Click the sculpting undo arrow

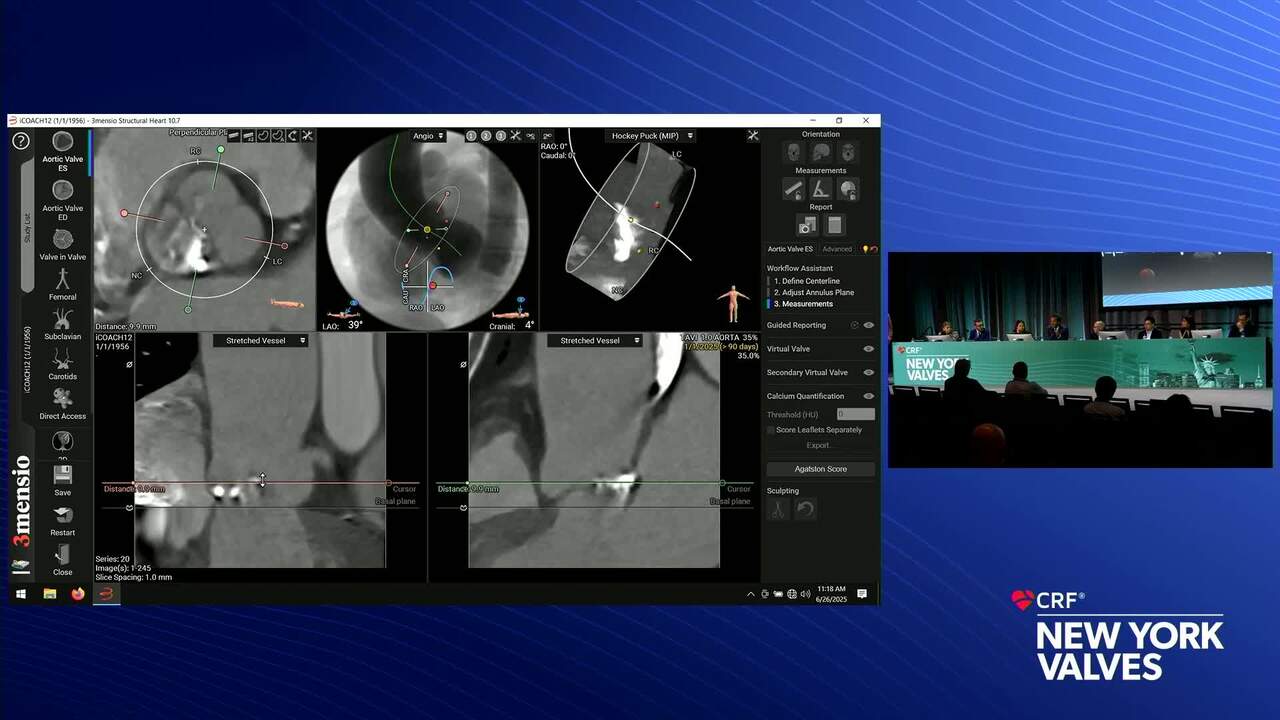(x=806, y=508)
